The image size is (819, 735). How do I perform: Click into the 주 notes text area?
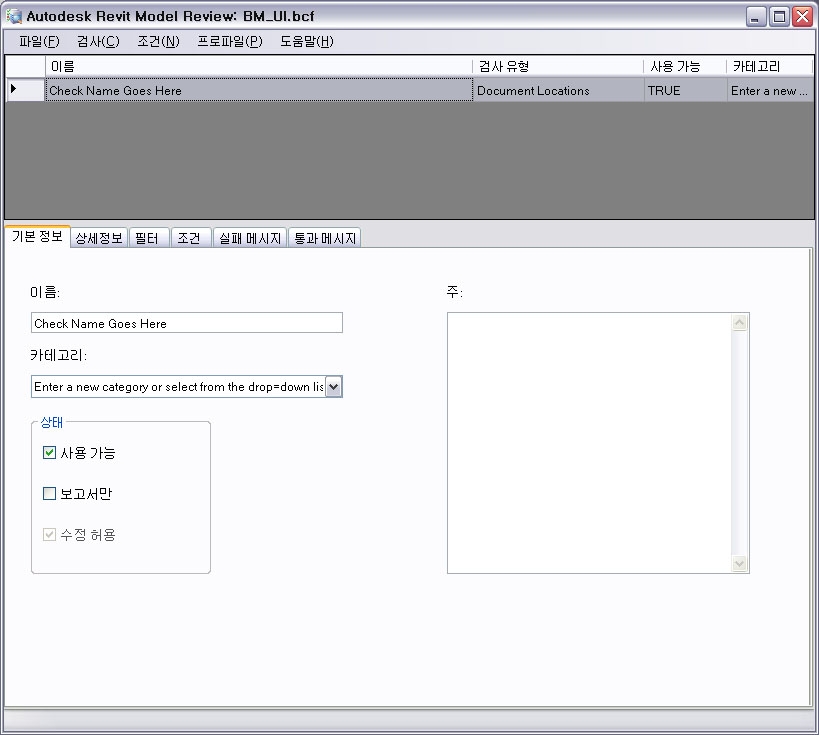[x=589, y=443]
